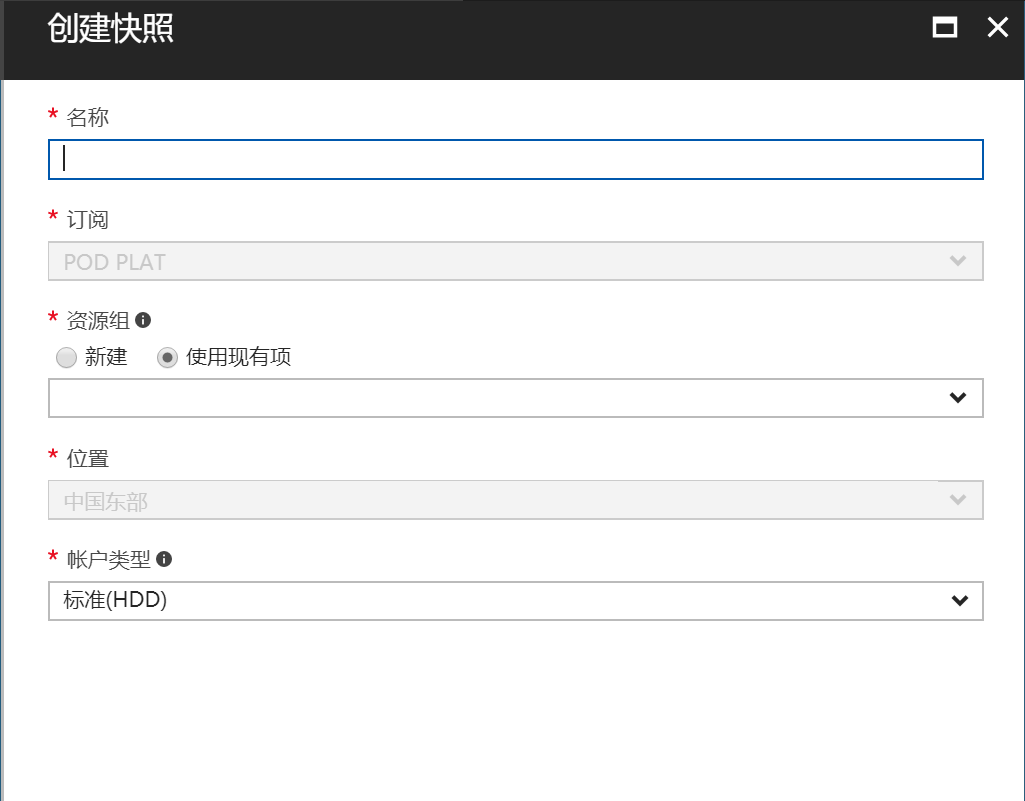Maximize the 创建快照 blade
This screenshot has height=801, width=1025.
[x=945, y=28]
